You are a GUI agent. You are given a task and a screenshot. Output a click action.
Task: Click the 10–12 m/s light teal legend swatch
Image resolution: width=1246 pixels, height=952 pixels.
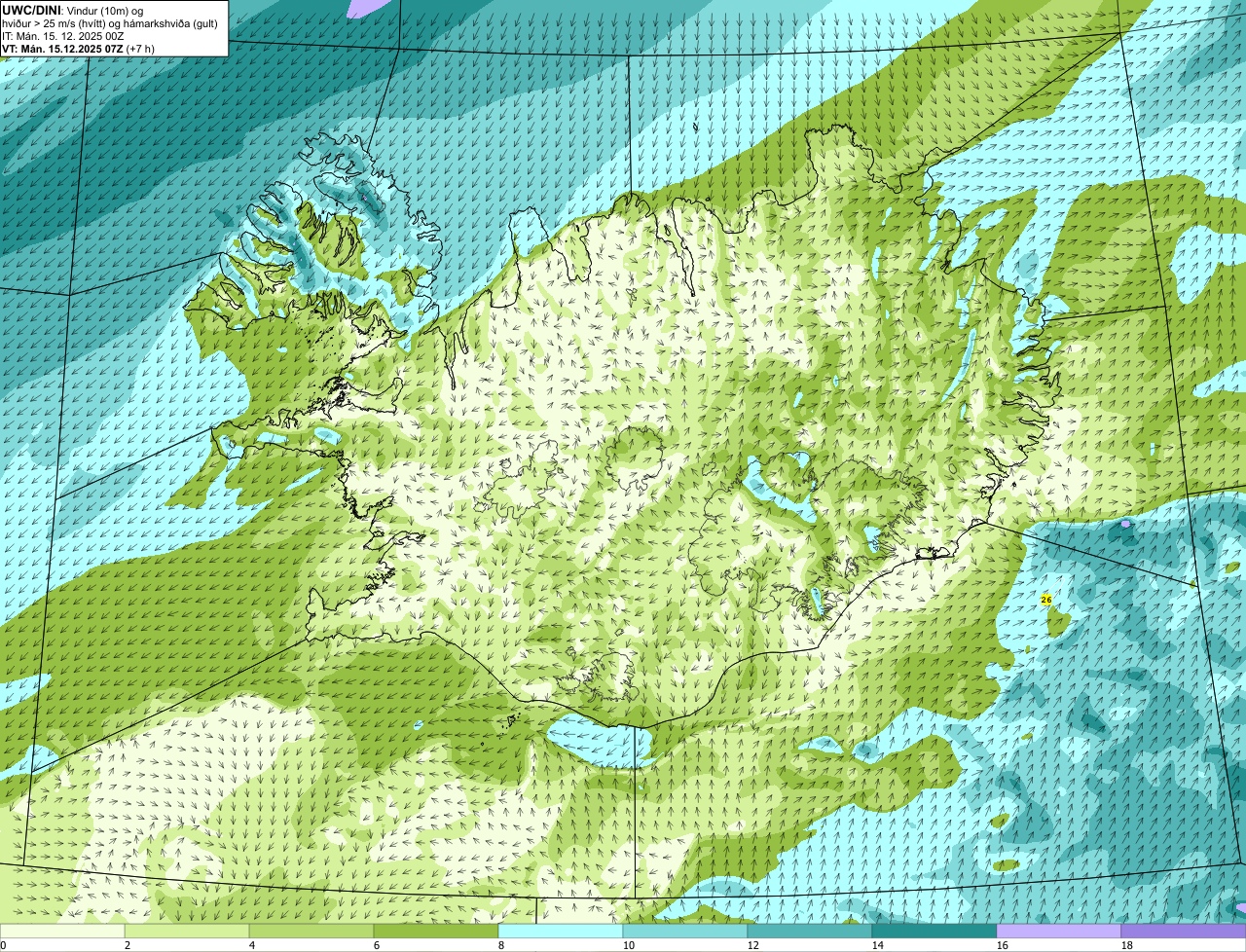pos(685,932)
